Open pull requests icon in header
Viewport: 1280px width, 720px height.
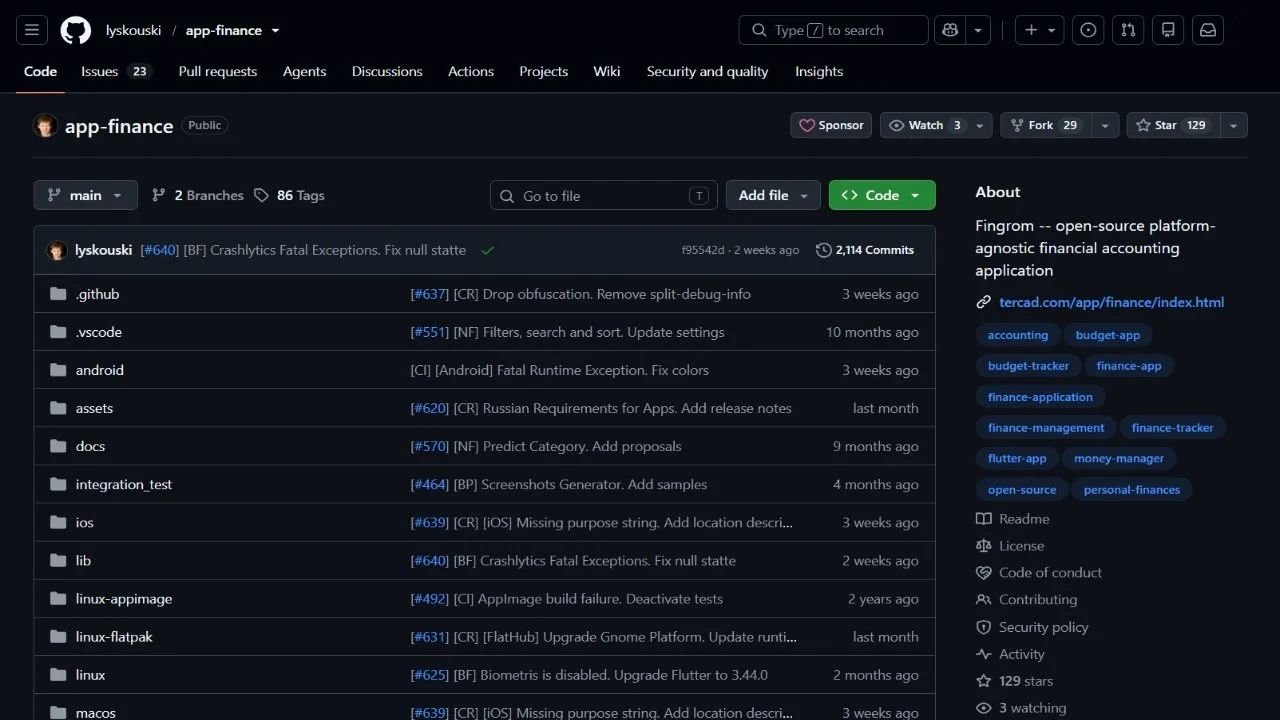1128,30
